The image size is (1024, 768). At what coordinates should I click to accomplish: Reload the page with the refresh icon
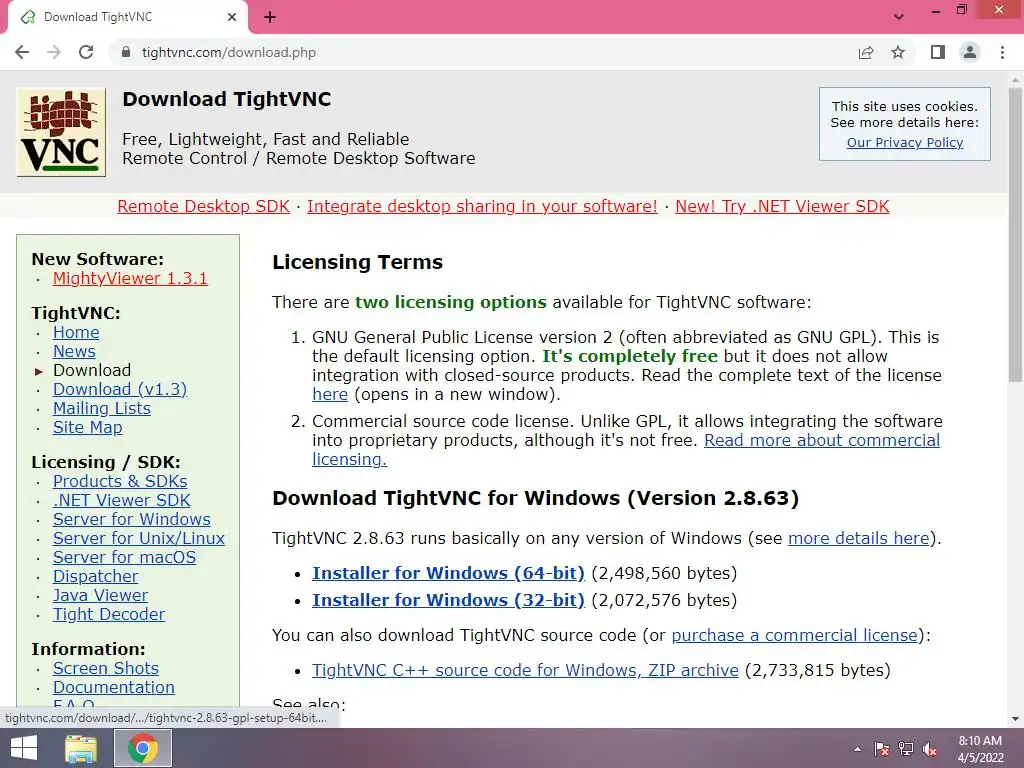tap(86, 52)
